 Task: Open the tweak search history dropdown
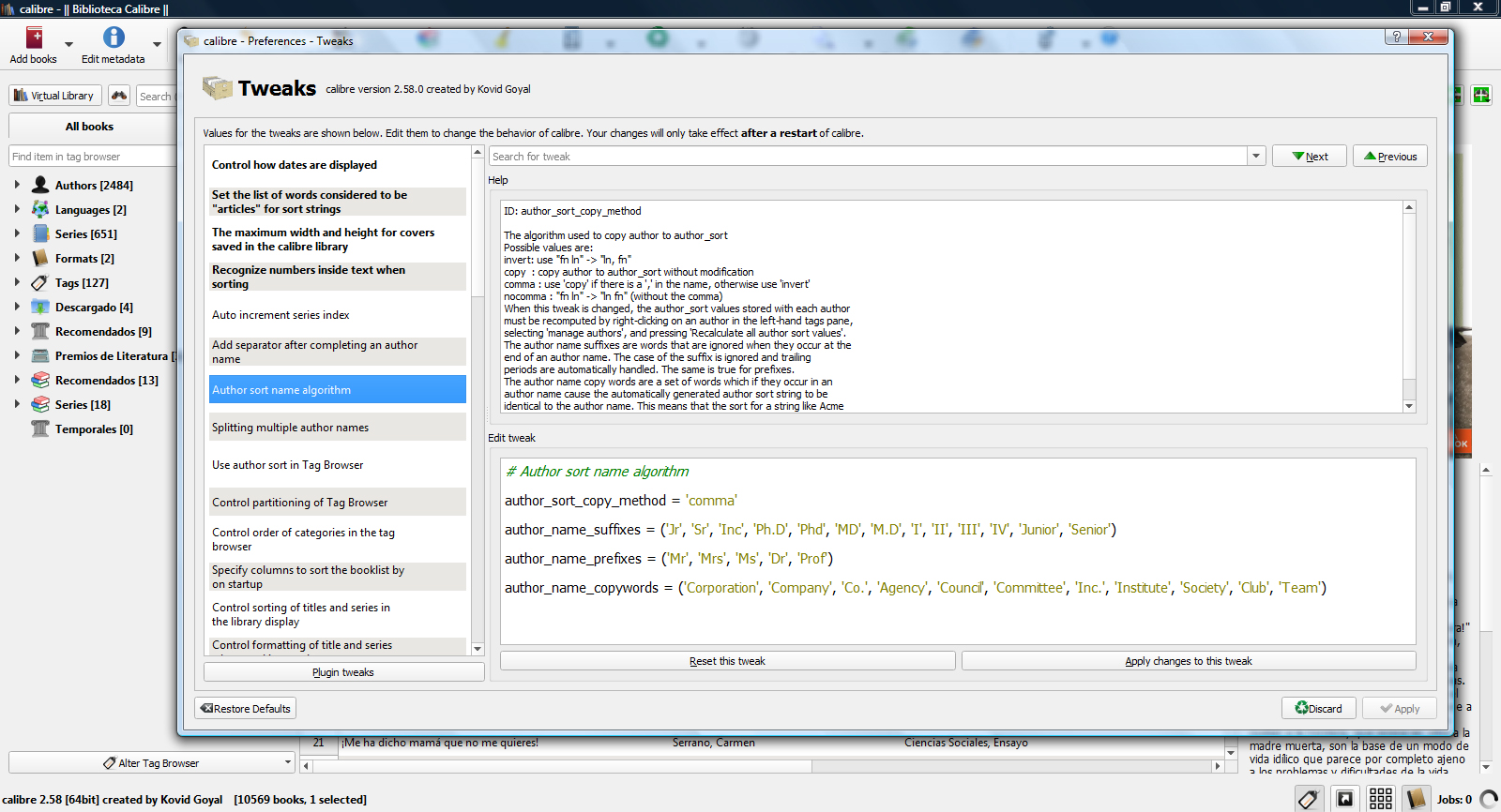(x=1256, y=157)
